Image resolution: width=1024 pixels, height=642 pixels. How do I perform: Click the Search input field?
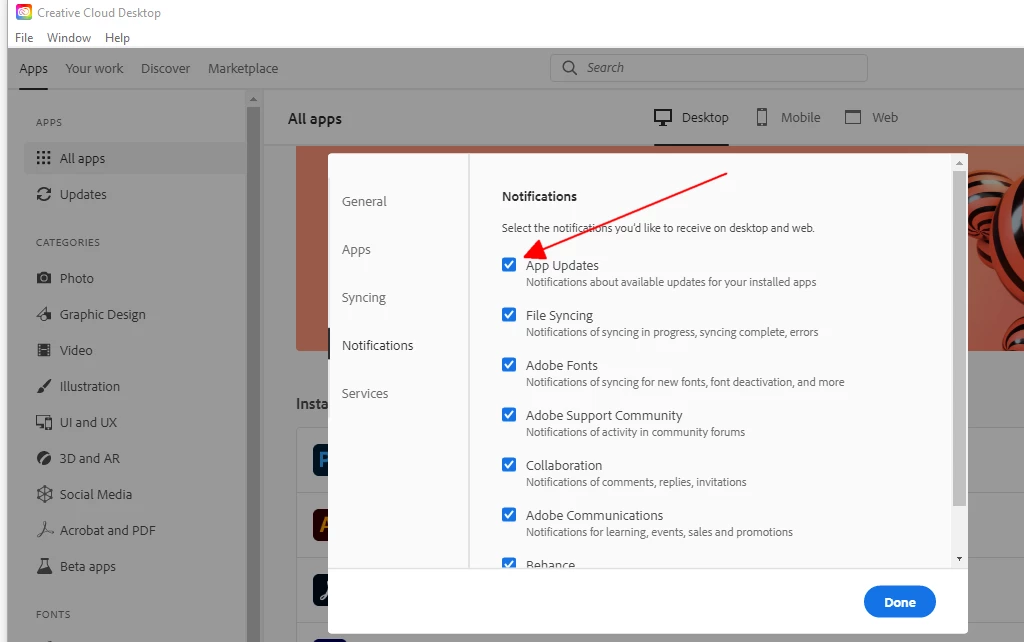pos(709,68)
